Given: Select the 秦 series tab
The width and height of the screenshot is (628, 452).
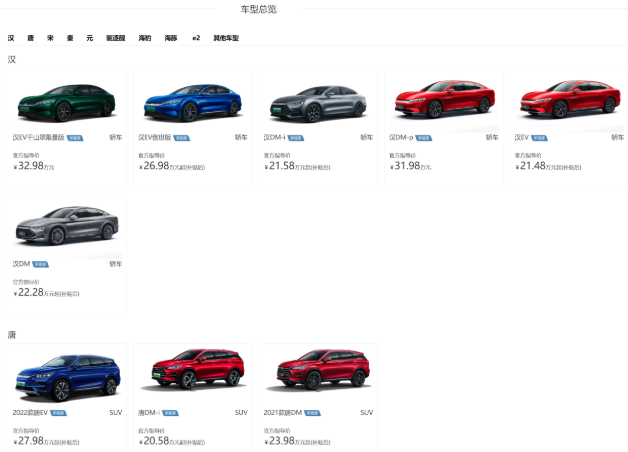Looking at the screenshot, I should coord(70,38).
